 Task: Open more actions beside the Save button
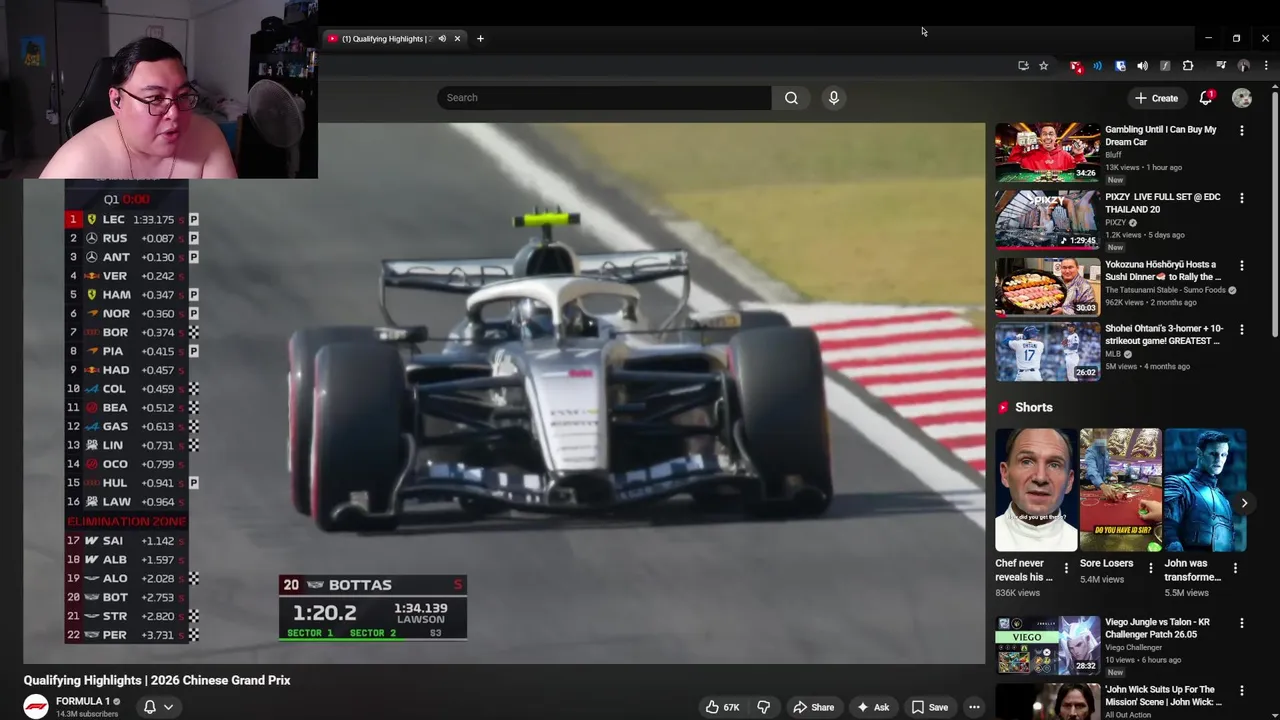click(x=974, y=707)
